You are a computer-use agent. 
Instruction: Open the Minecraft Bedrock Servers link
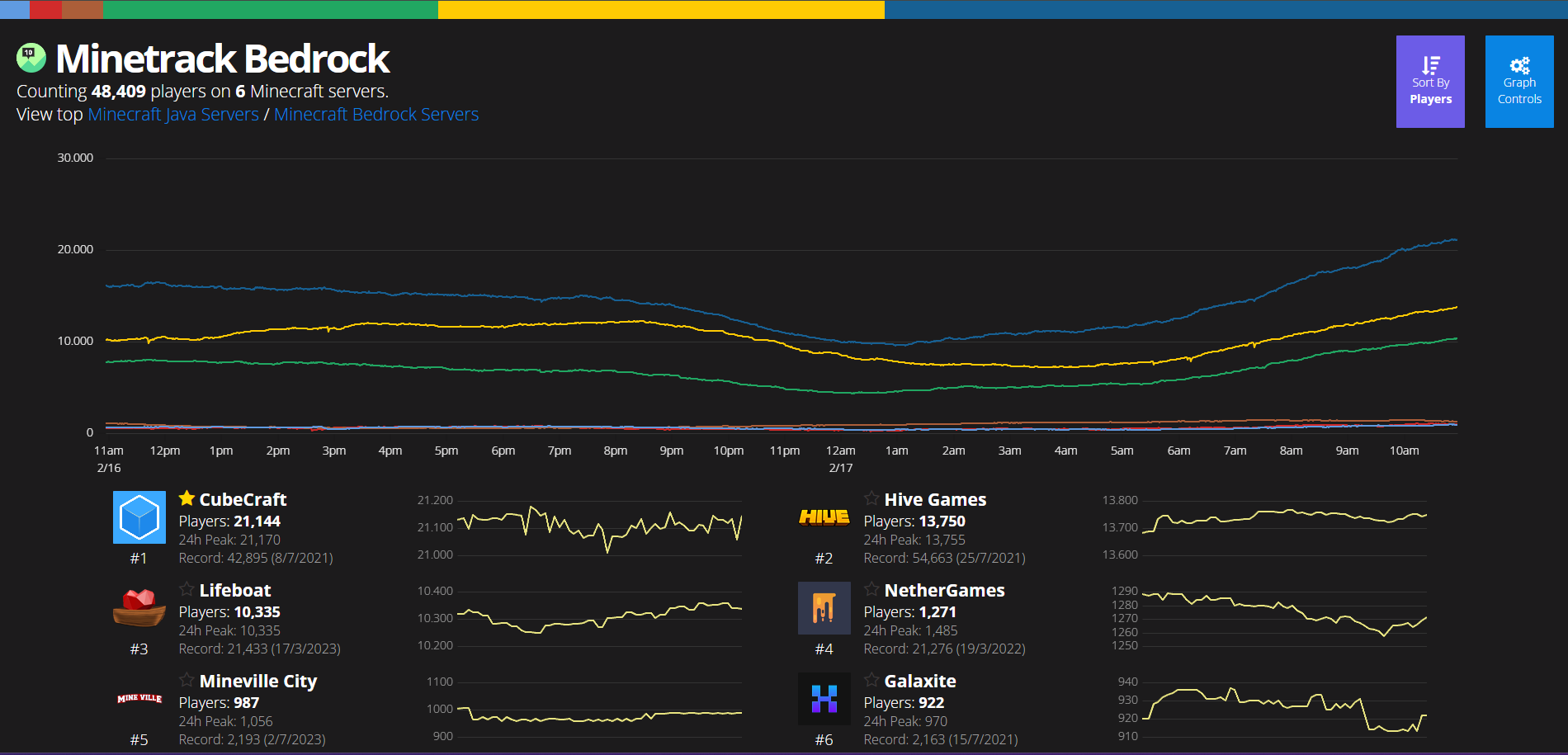click(376, 114)
